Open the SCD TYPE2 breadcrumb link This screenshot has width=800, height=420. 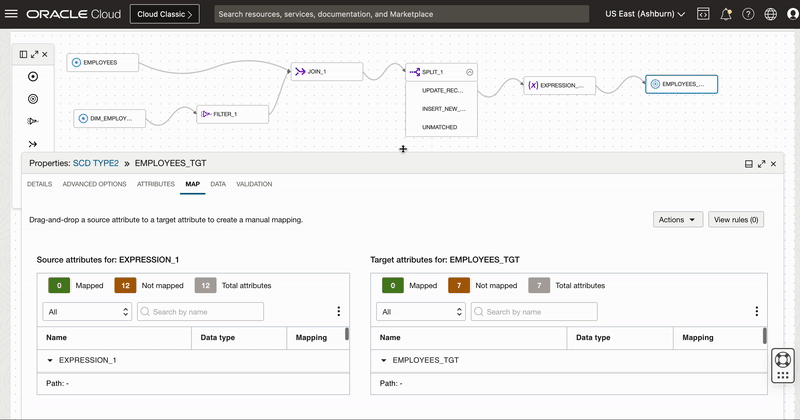coord(96,163)
